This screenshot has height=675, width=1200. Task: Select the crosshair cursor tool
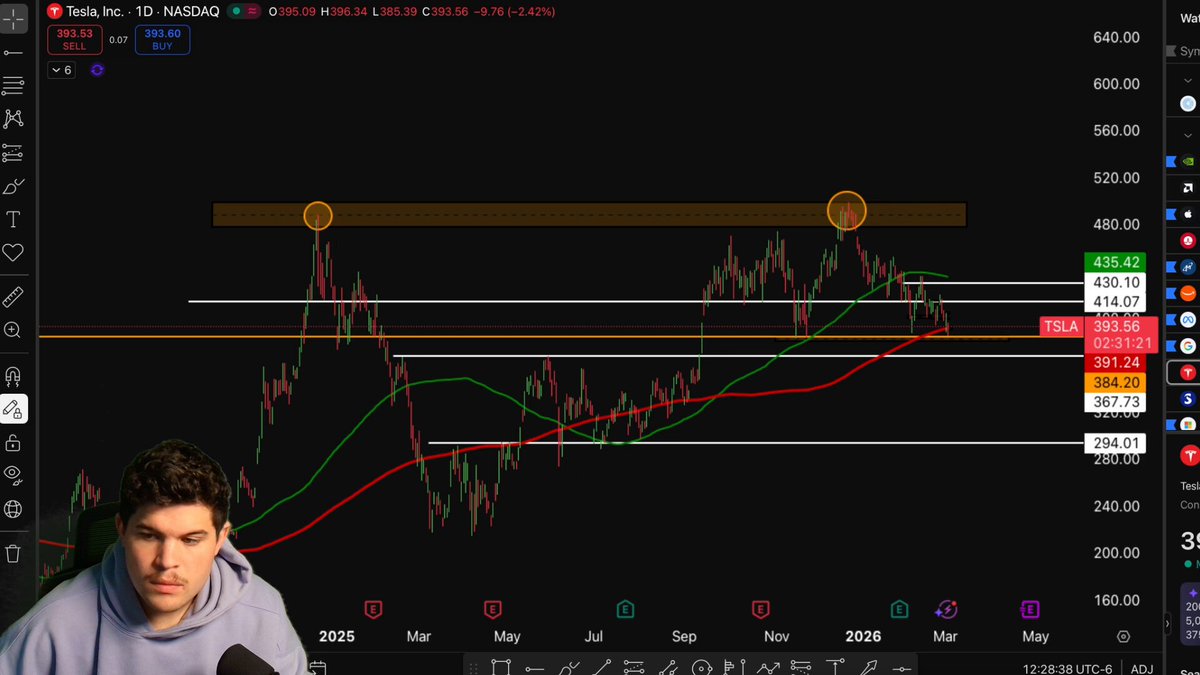coord(13,18)
